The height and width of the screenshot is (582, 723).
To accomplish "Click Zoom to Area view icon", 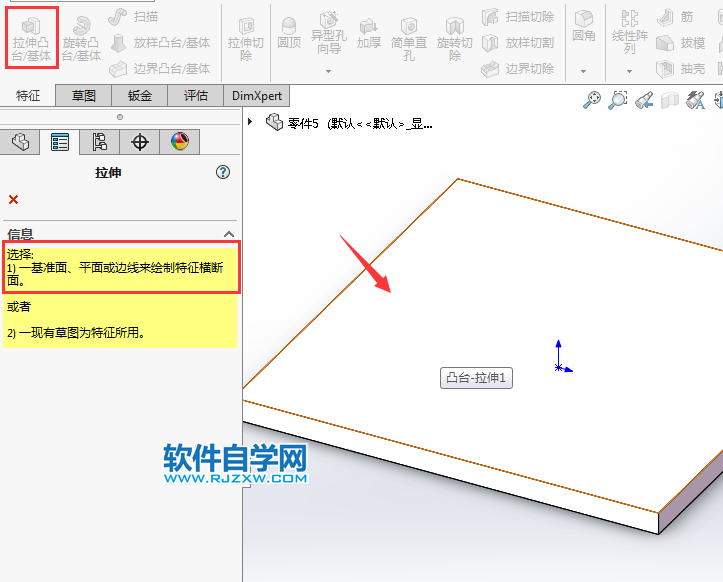I will tap(618, 100).
